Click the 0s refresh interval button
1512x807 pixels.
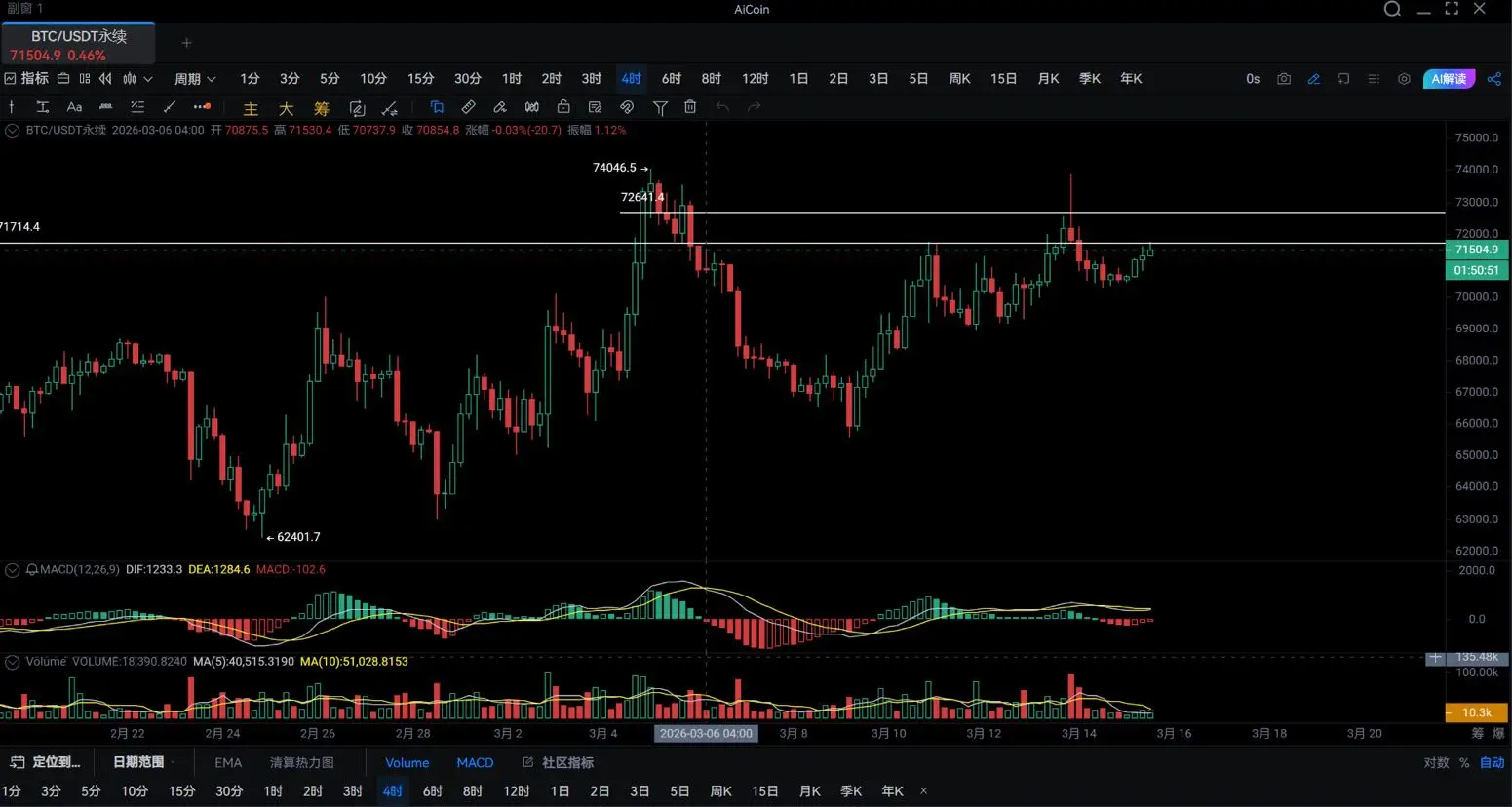(1253, 79)
